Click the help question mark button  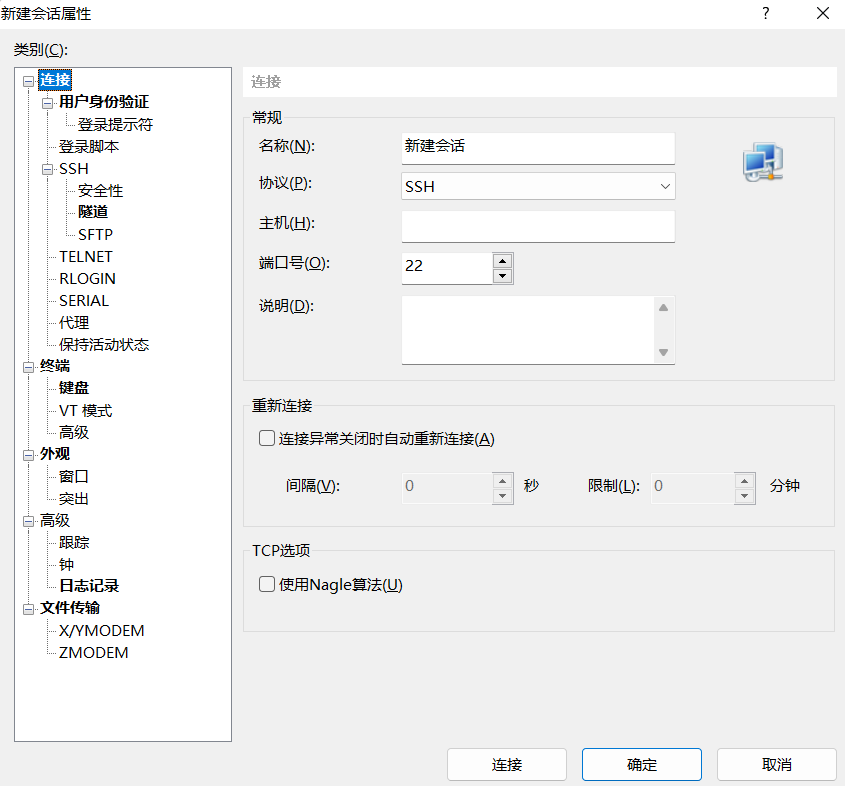pos(766,13)
